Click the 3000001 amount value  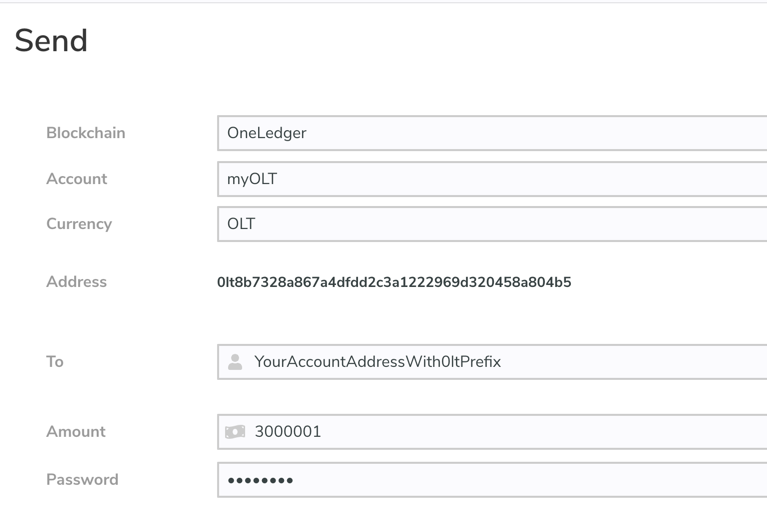pos(288,432)
